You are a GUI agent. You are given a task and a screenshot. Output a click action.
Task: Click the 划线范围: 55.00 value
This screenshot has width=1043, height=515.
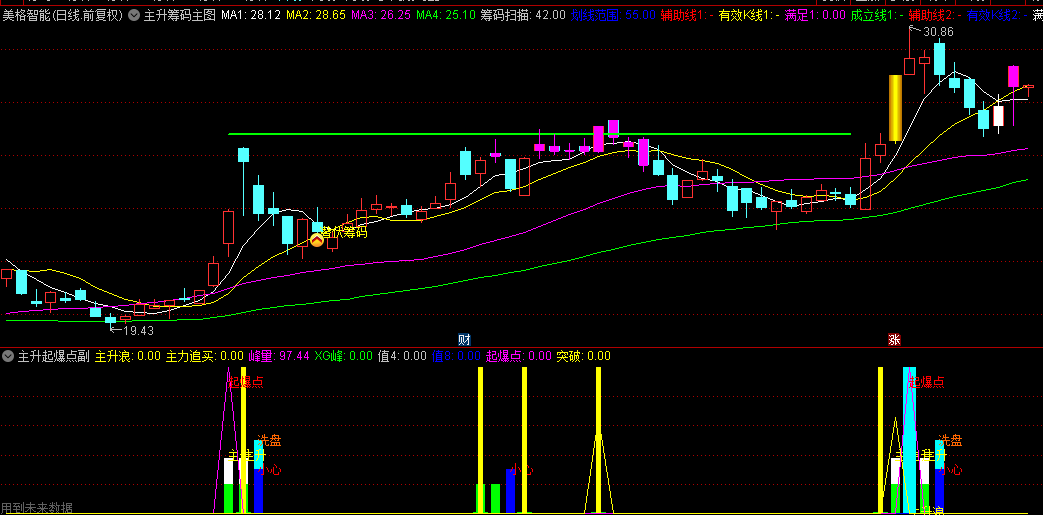pyautogui.click(x=613, y=15)
